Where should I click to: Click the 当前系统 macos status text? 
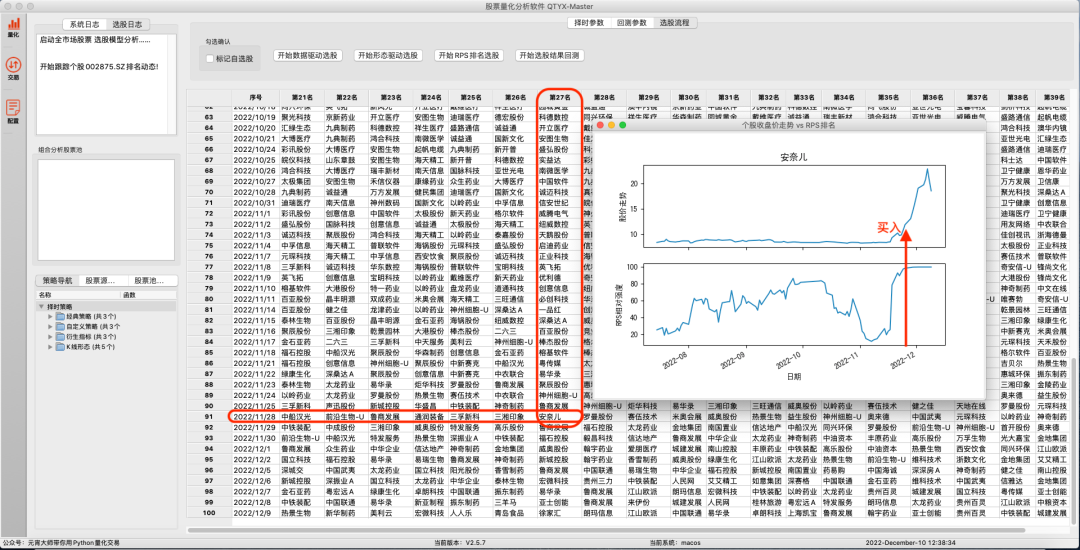pos(676,542)
